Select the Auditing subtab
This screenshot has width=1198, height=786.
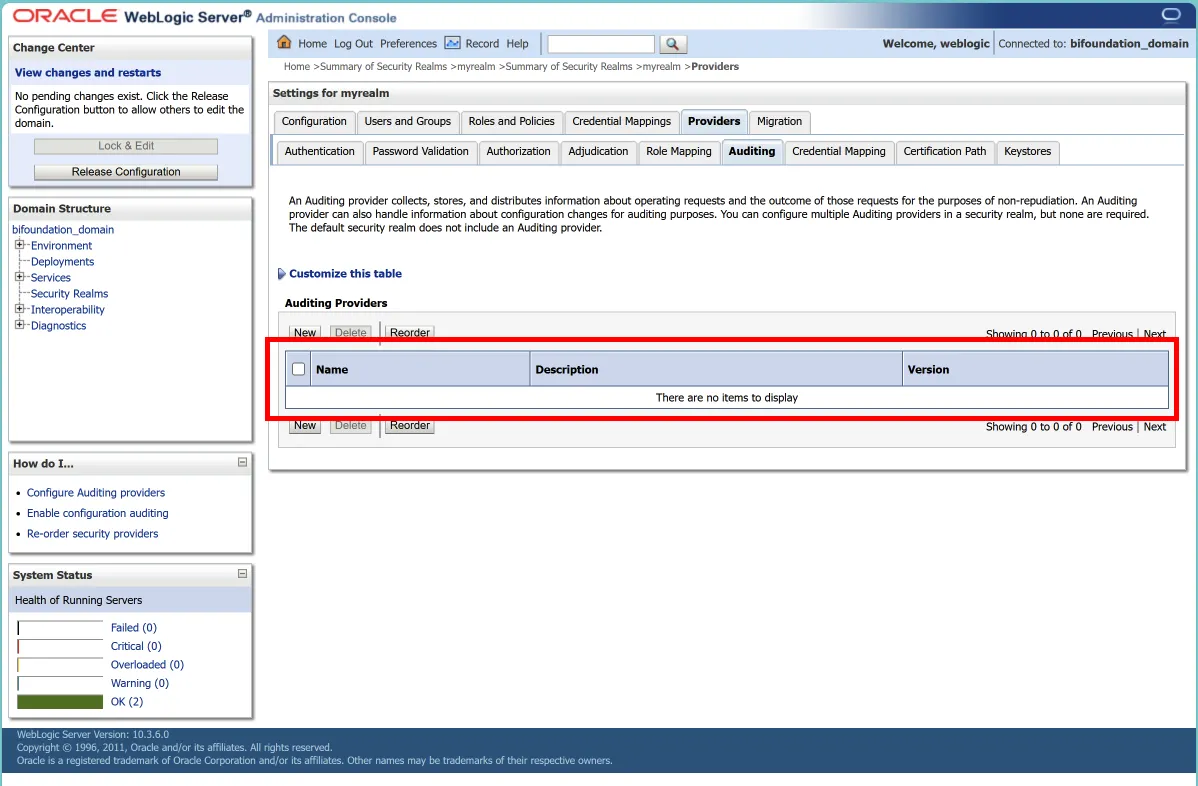pos(752,152)
